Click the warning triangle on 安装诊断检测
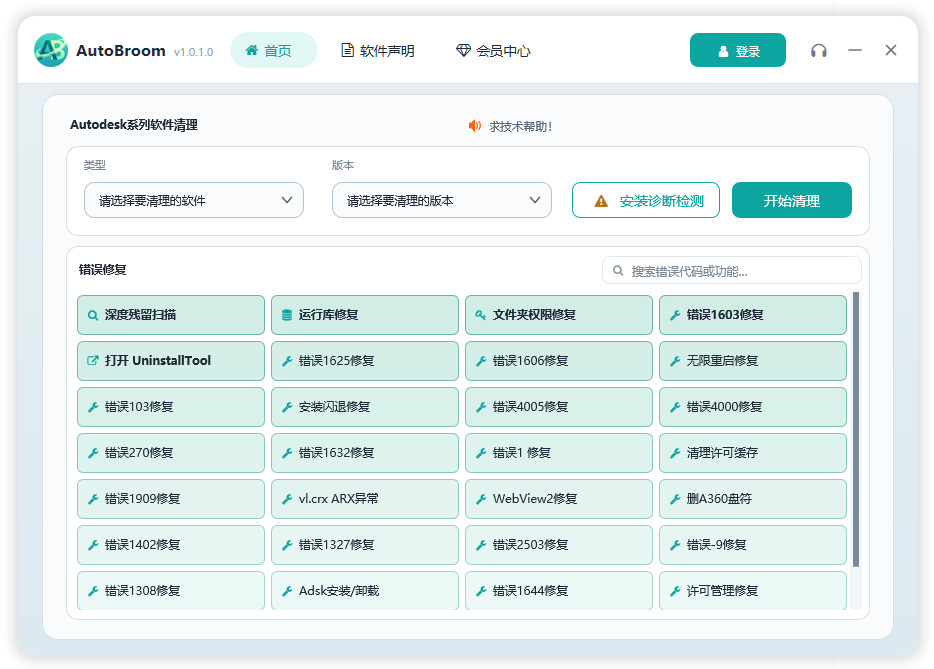 pos(601,201)
